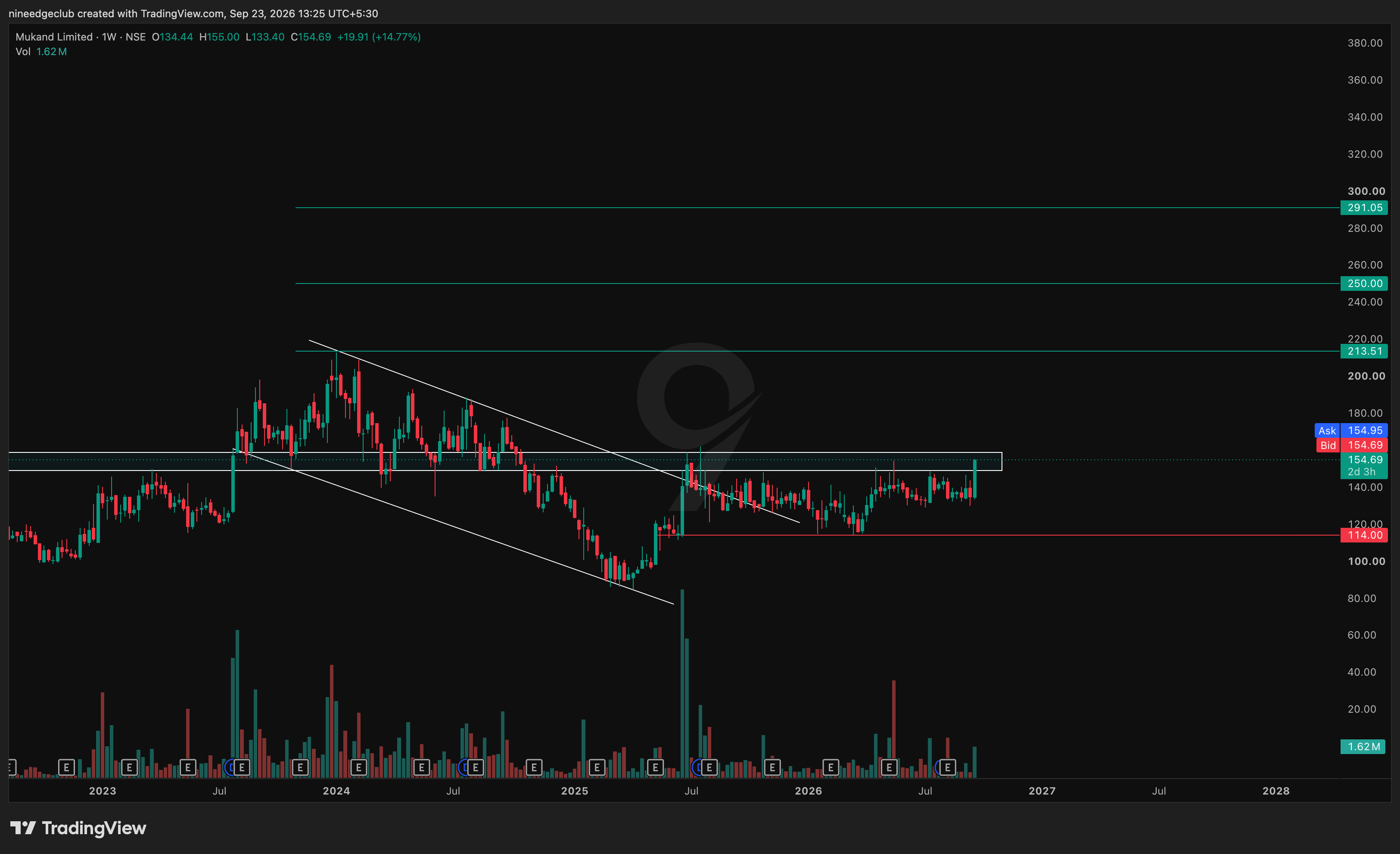Click the earnings E marker for February 2024
The height and width of the screenshot is (854, 1400).
pos(358,768)
